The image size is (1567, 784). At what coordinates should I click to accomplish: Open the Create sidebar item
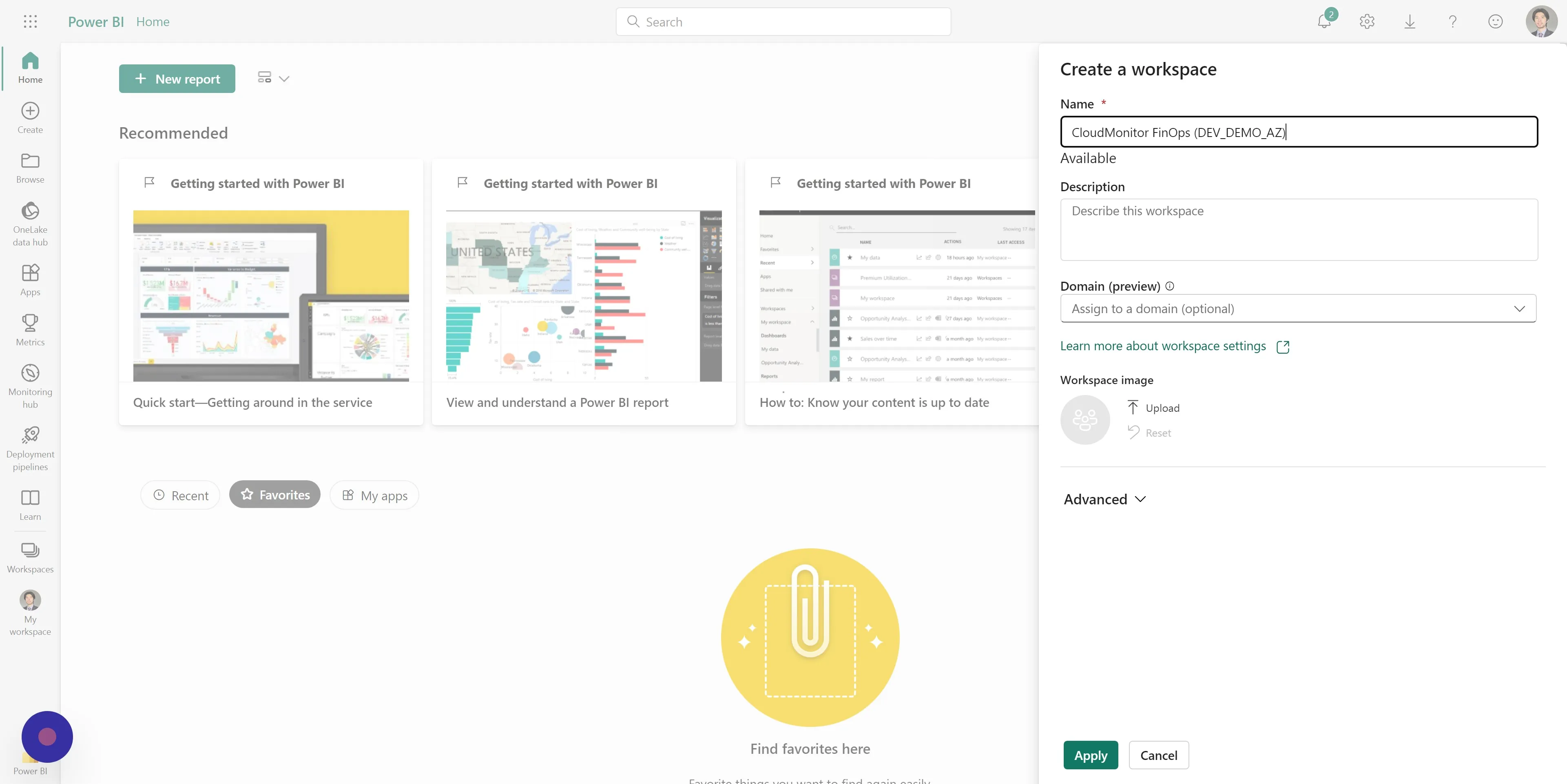point(30,118)
